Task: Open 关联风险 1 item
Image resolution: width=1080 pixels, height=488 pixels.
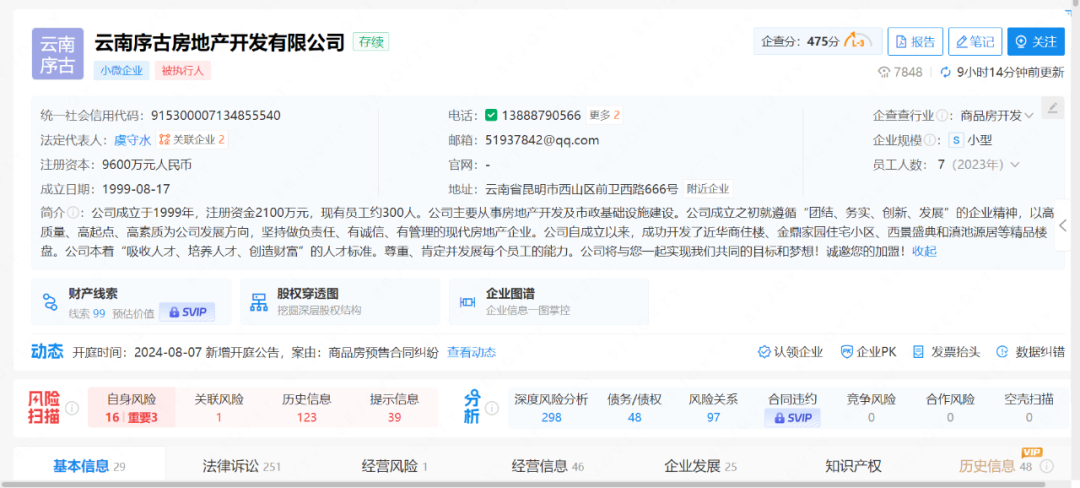Action: tap(218, 407)
